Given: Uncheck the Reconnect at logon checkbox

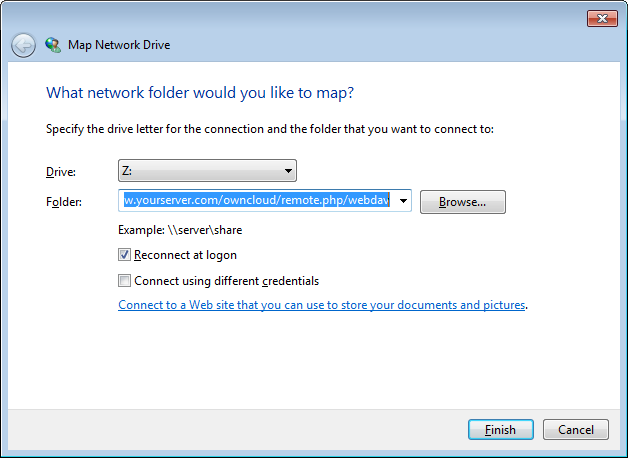Looking at the screenshot, I should pos(125,255).
